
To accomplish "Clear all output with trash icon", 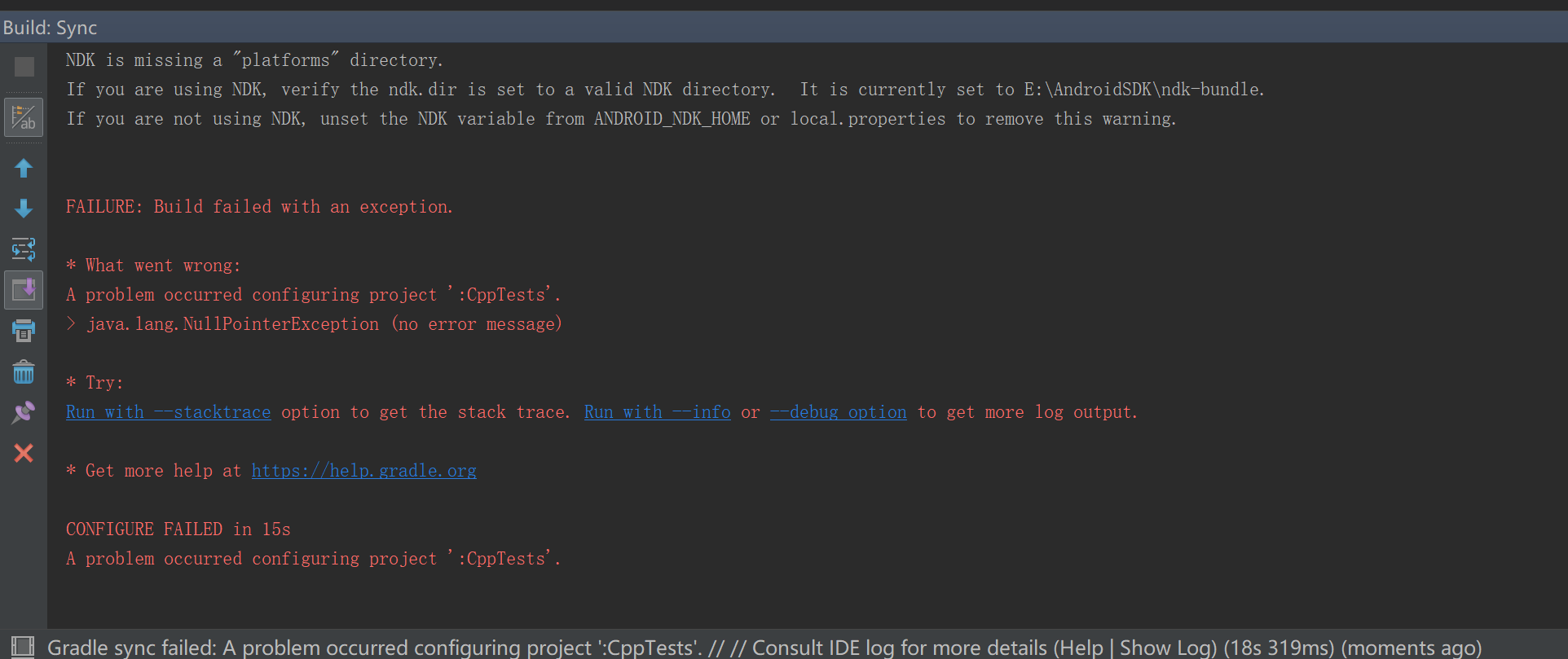I will (24, 372).
